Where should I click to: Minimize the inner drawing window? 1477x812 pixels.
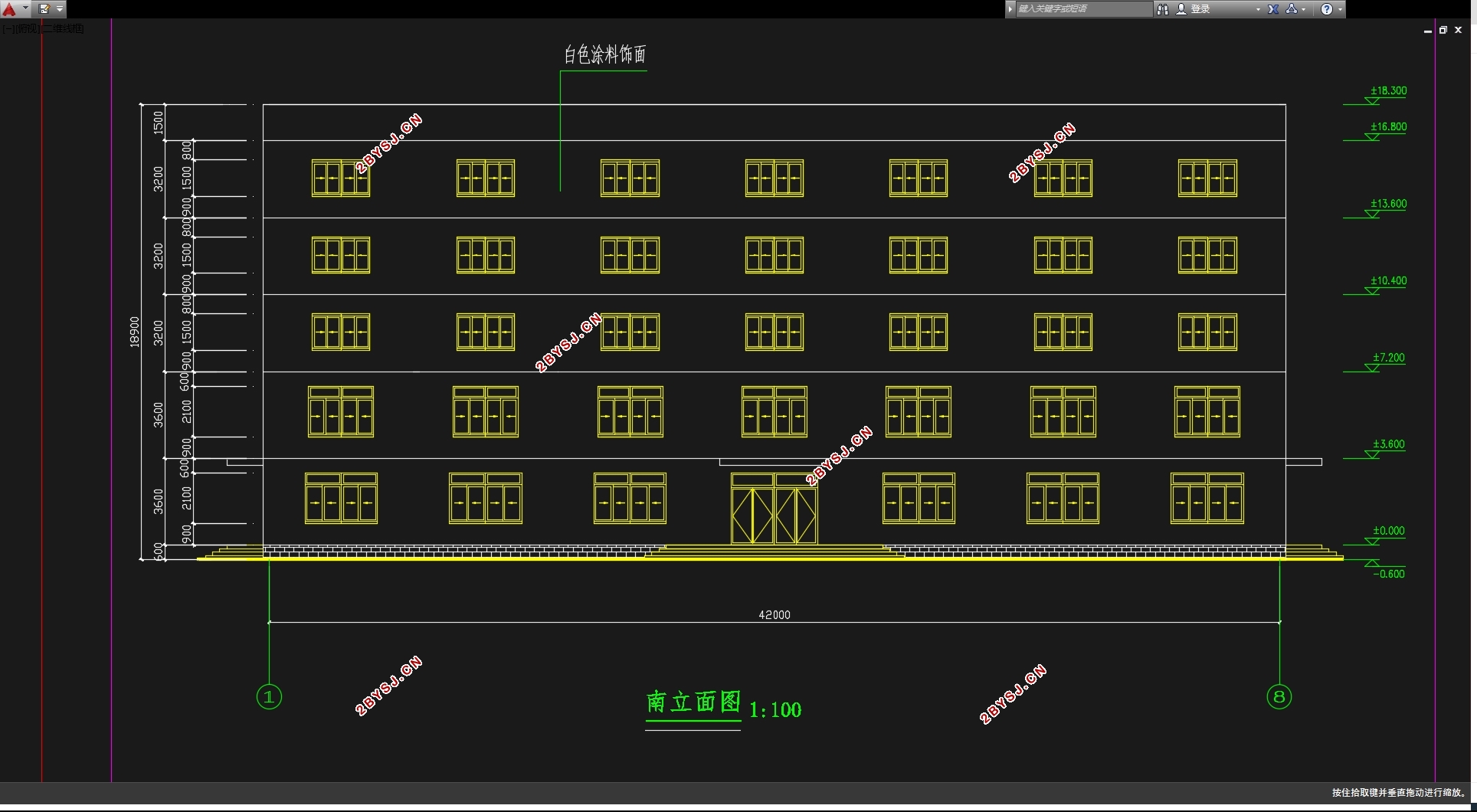(1427, 31)
